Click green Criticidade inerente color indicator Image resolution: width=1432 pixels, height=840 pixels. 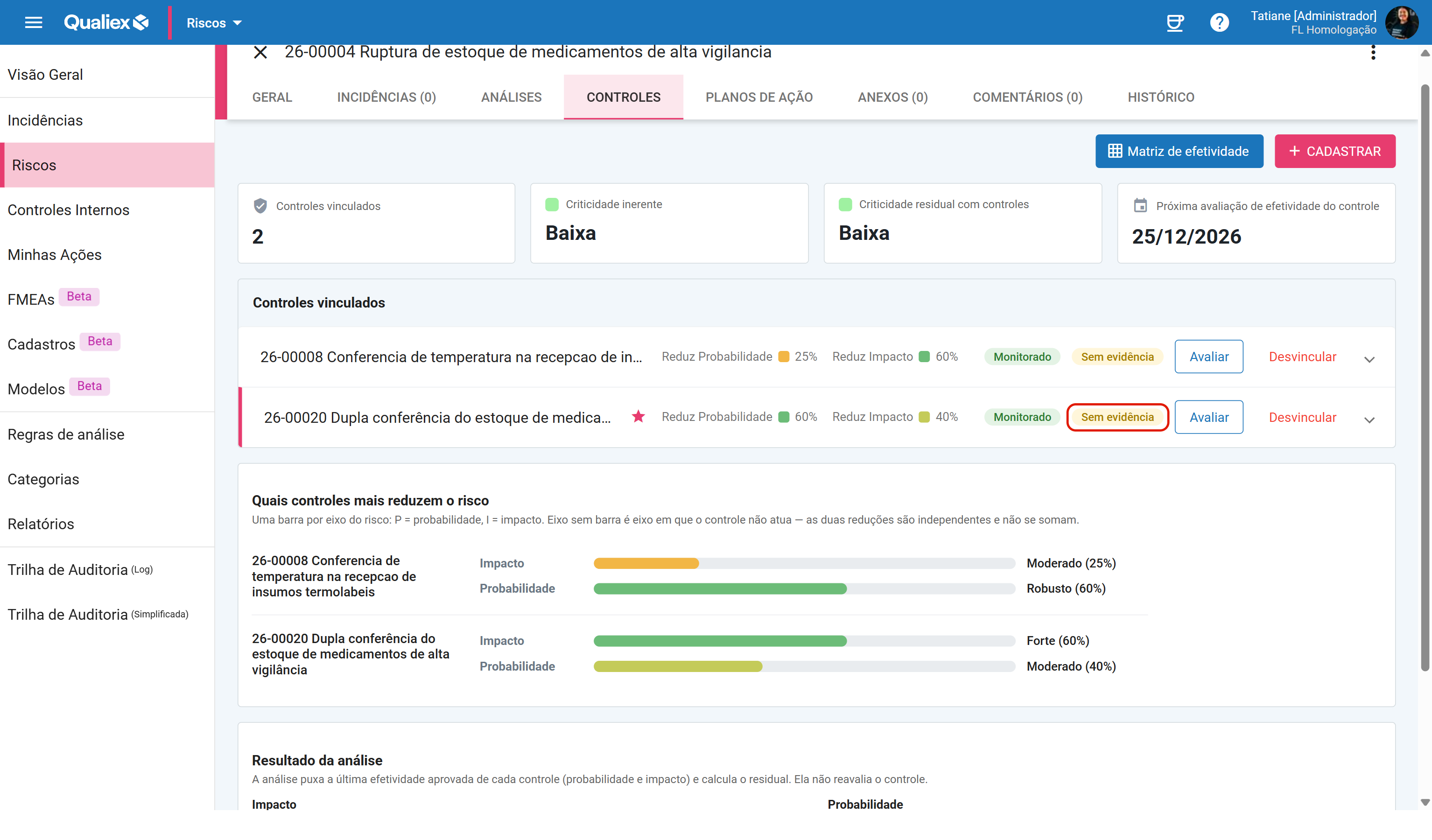click(x=552, y=204)
